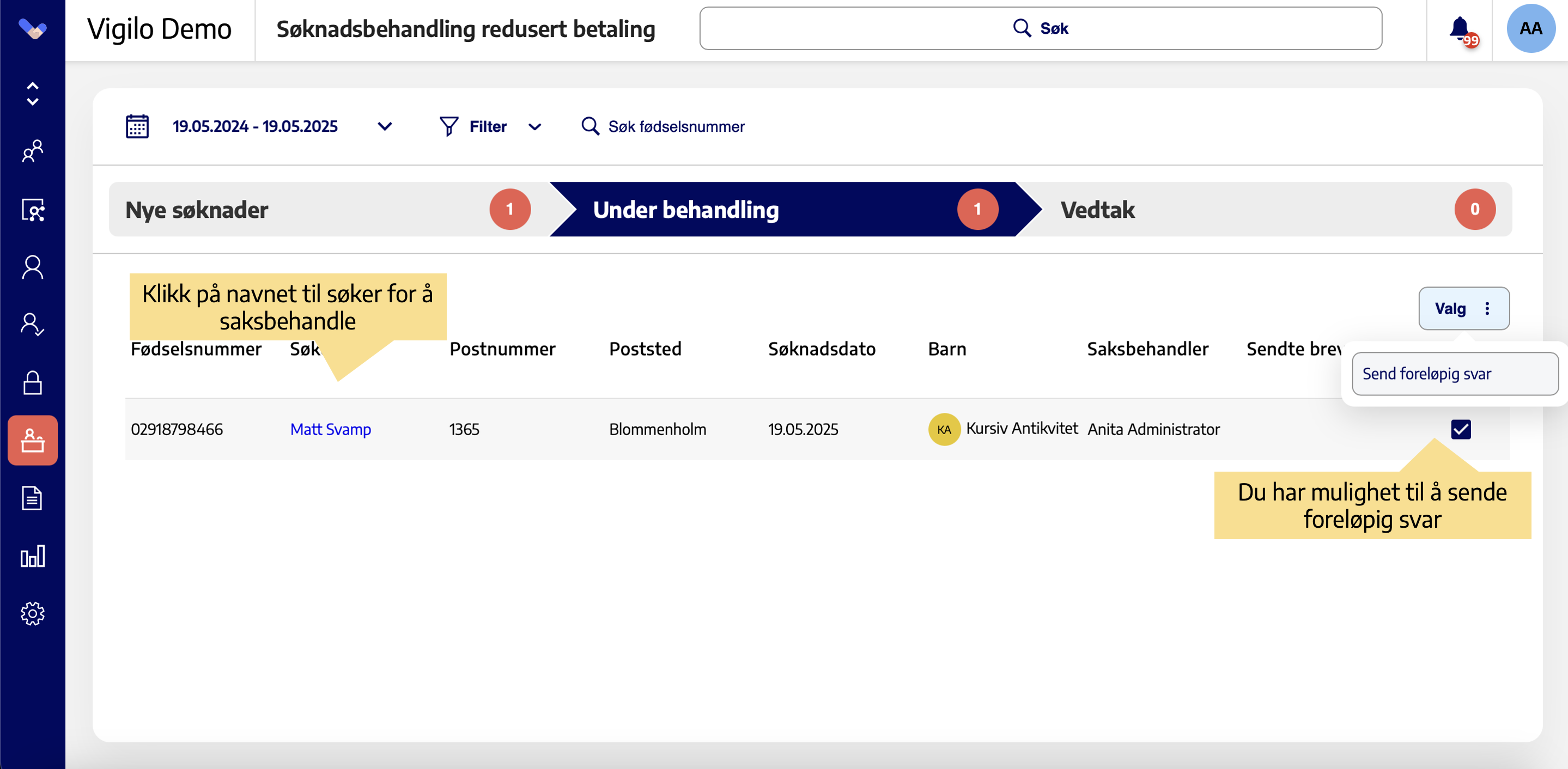Click the three-dot icon on Valg
The height and width of the screenshot is (769, 1568).
click(1487, 308)
